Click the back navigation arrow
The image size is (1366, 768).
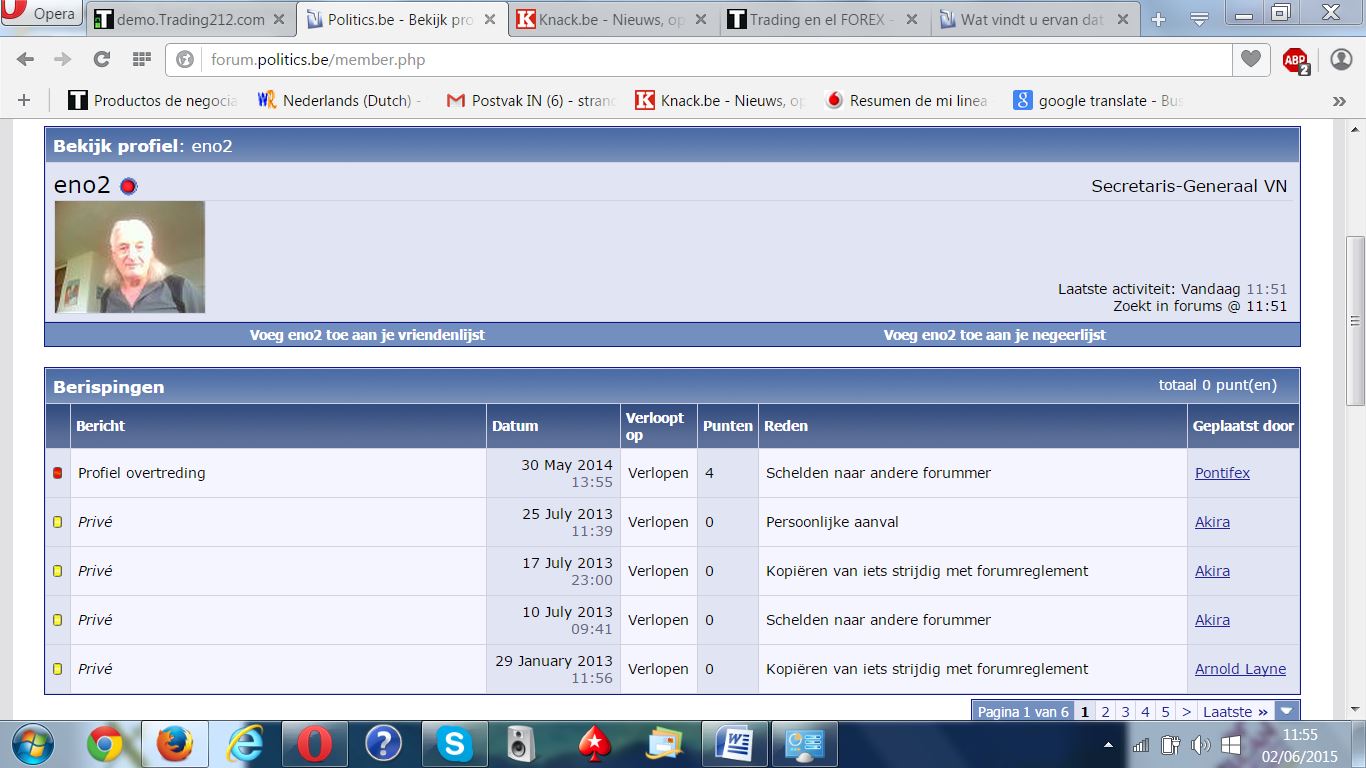[x=26, y=60]
